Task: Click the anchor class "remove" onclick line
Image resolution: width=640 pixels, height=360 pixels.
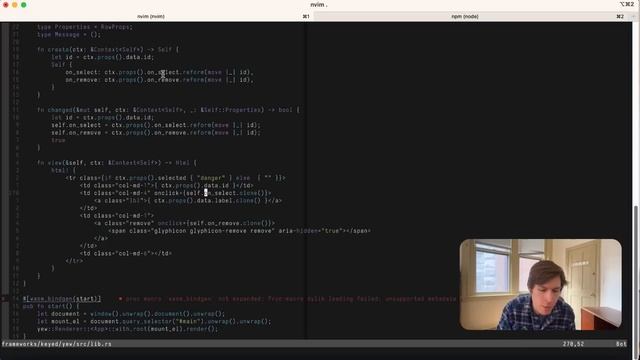Action: coord(184,223)
